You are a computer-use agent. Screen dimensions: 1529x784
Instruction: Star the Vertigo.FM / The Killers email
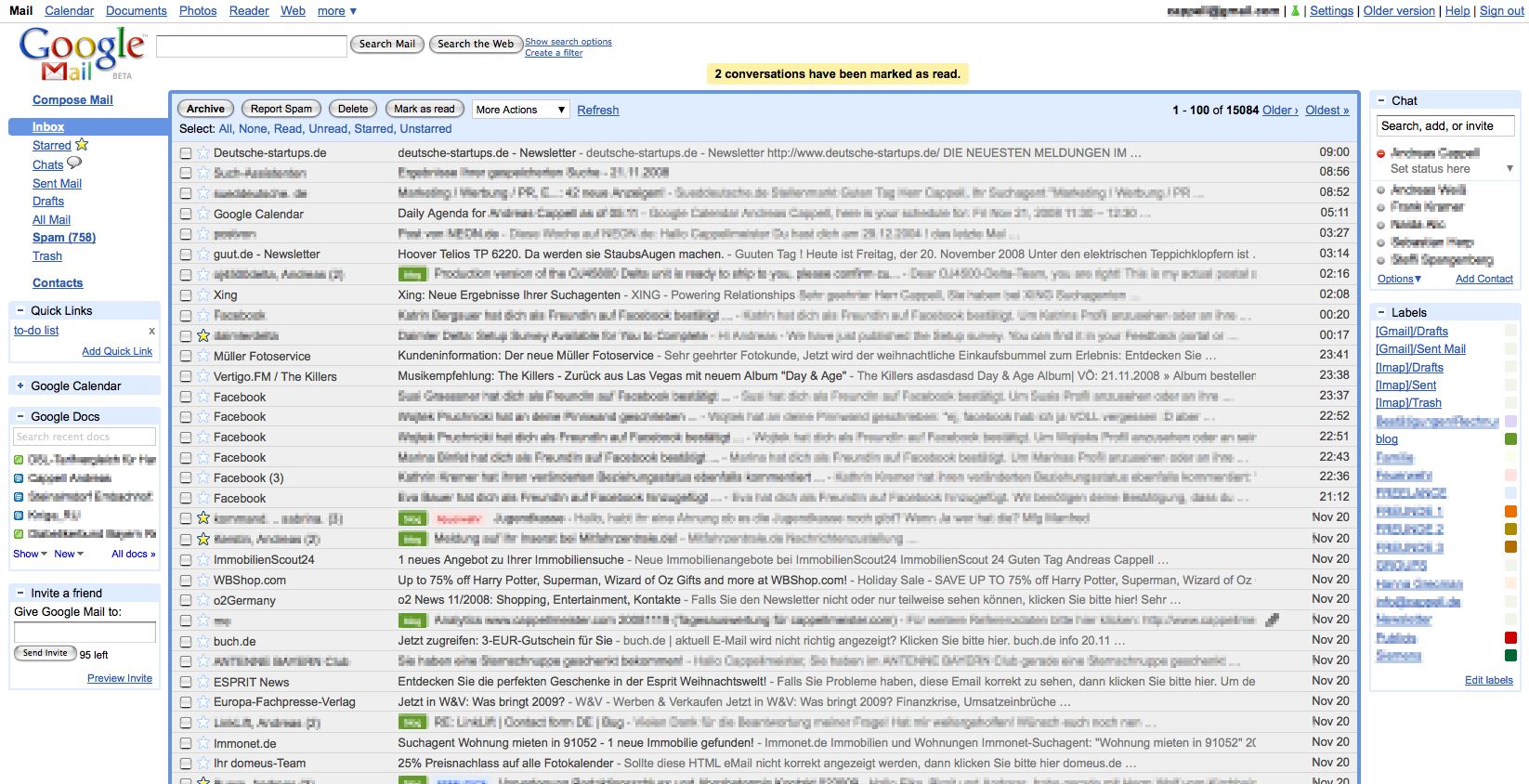pyautogui.click(x=203, y=376)
